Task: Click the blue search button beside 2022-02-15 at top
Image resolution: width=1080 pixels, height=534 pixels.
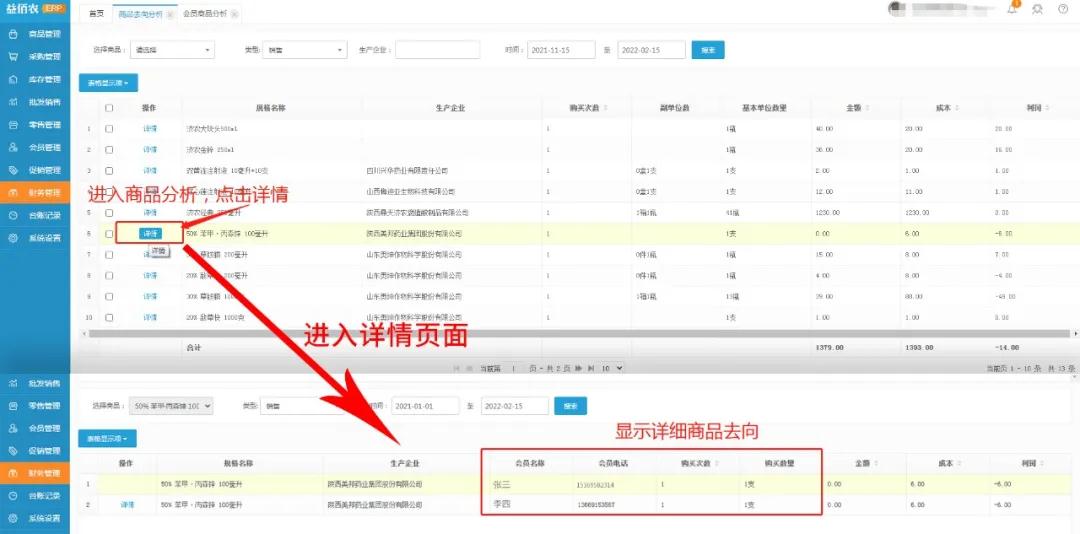Action: (708, 50)
